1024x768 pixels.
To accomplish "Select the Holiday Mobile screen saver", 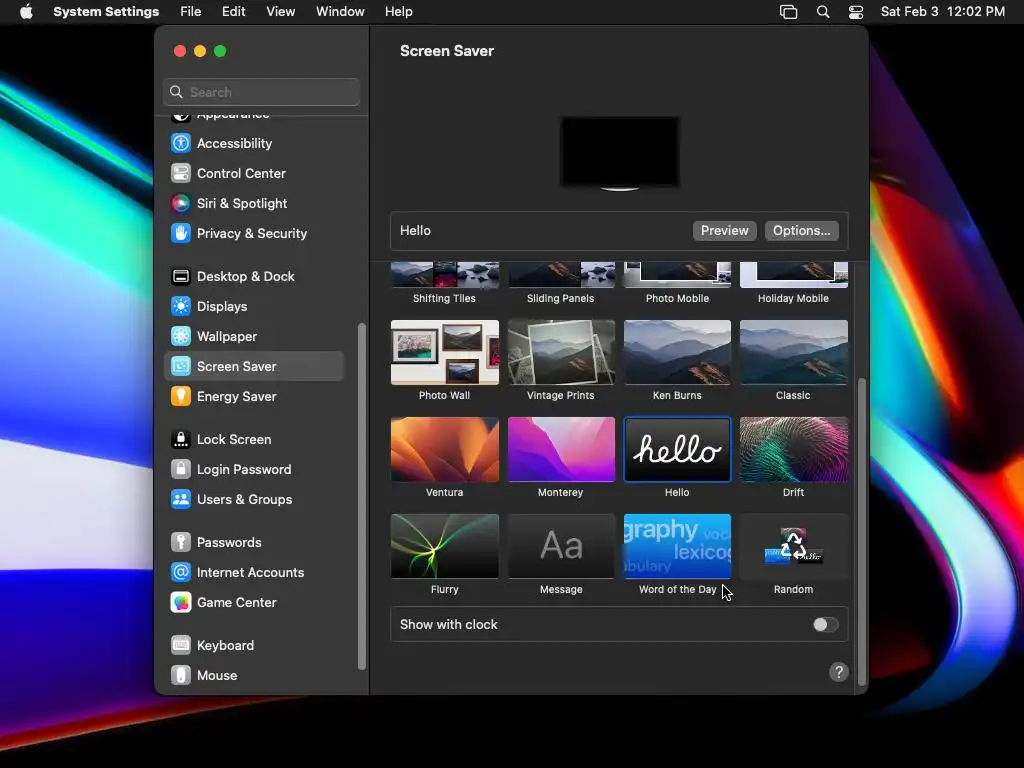I will point(793,275).
